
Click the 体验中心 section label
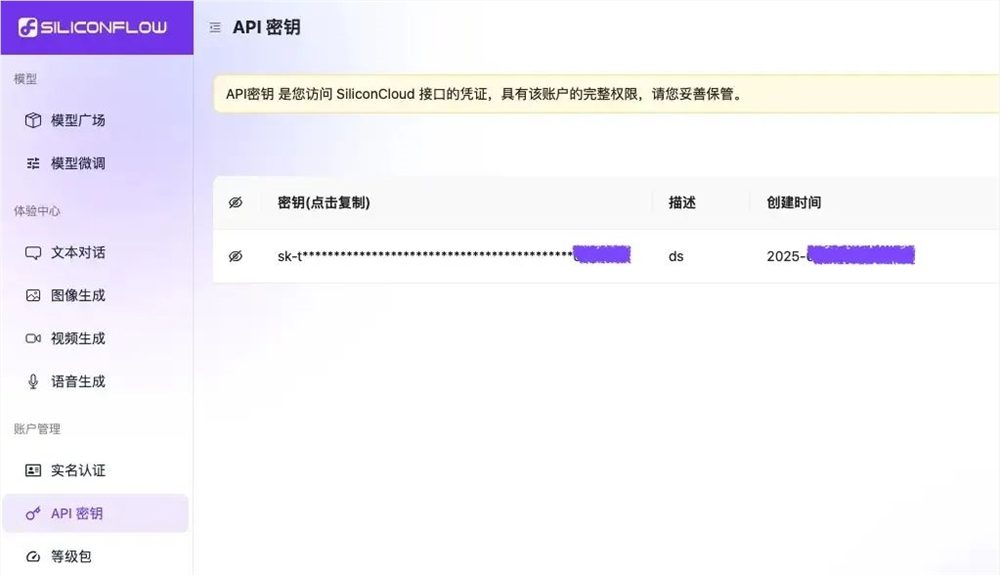(37, 211)
